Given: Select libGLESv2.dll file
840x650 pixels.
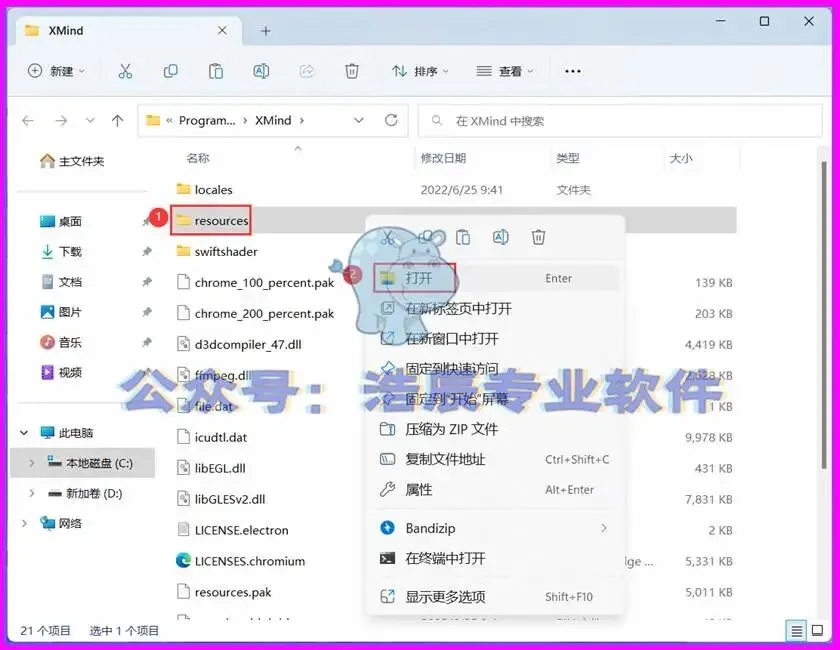Looking at the screenshot, I should [x=221, y=499].
